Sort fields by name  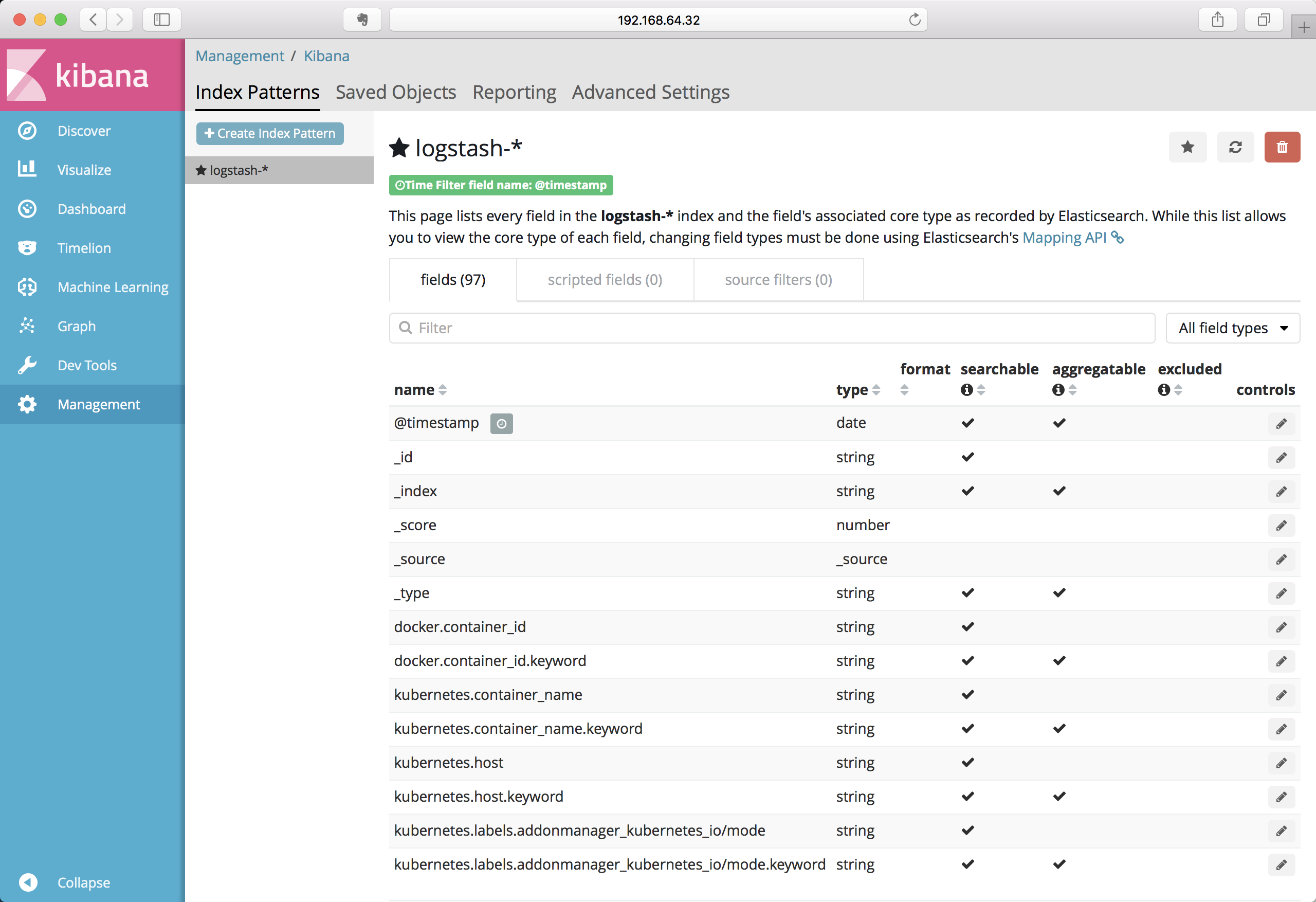click(x=443, y=390)
